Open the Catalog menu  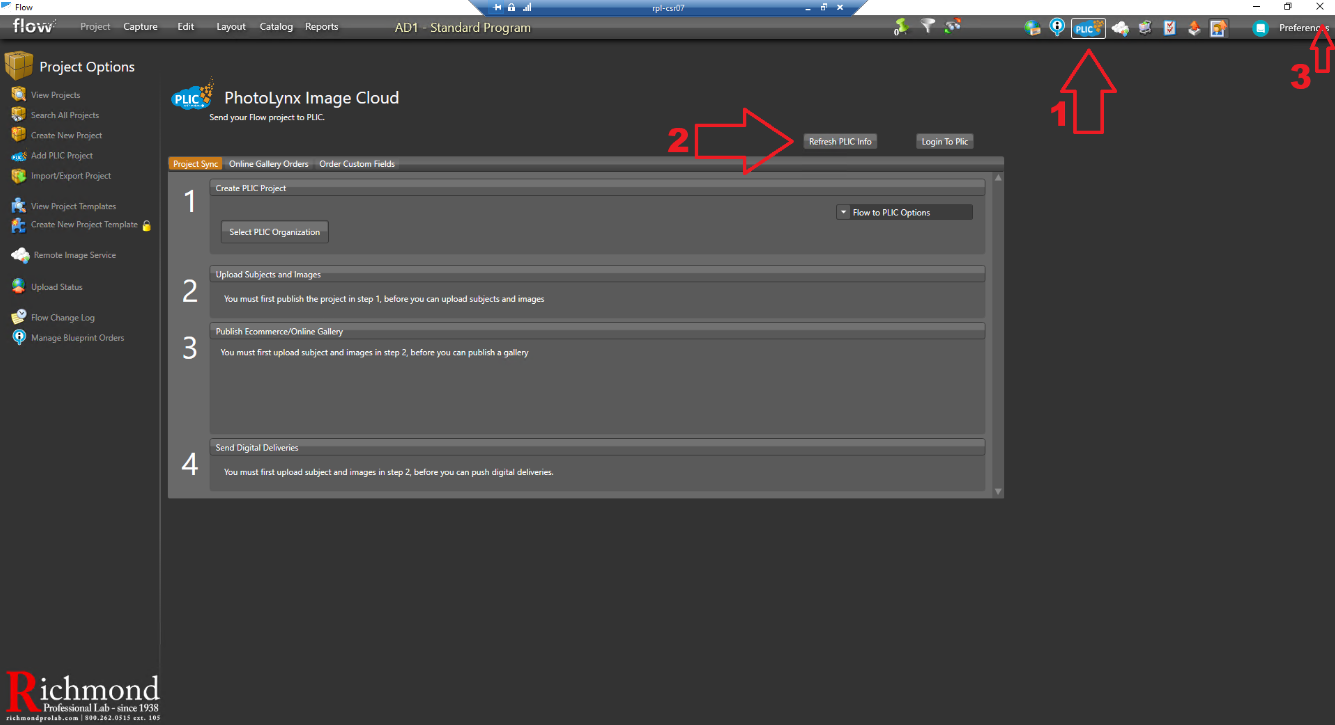276,27
